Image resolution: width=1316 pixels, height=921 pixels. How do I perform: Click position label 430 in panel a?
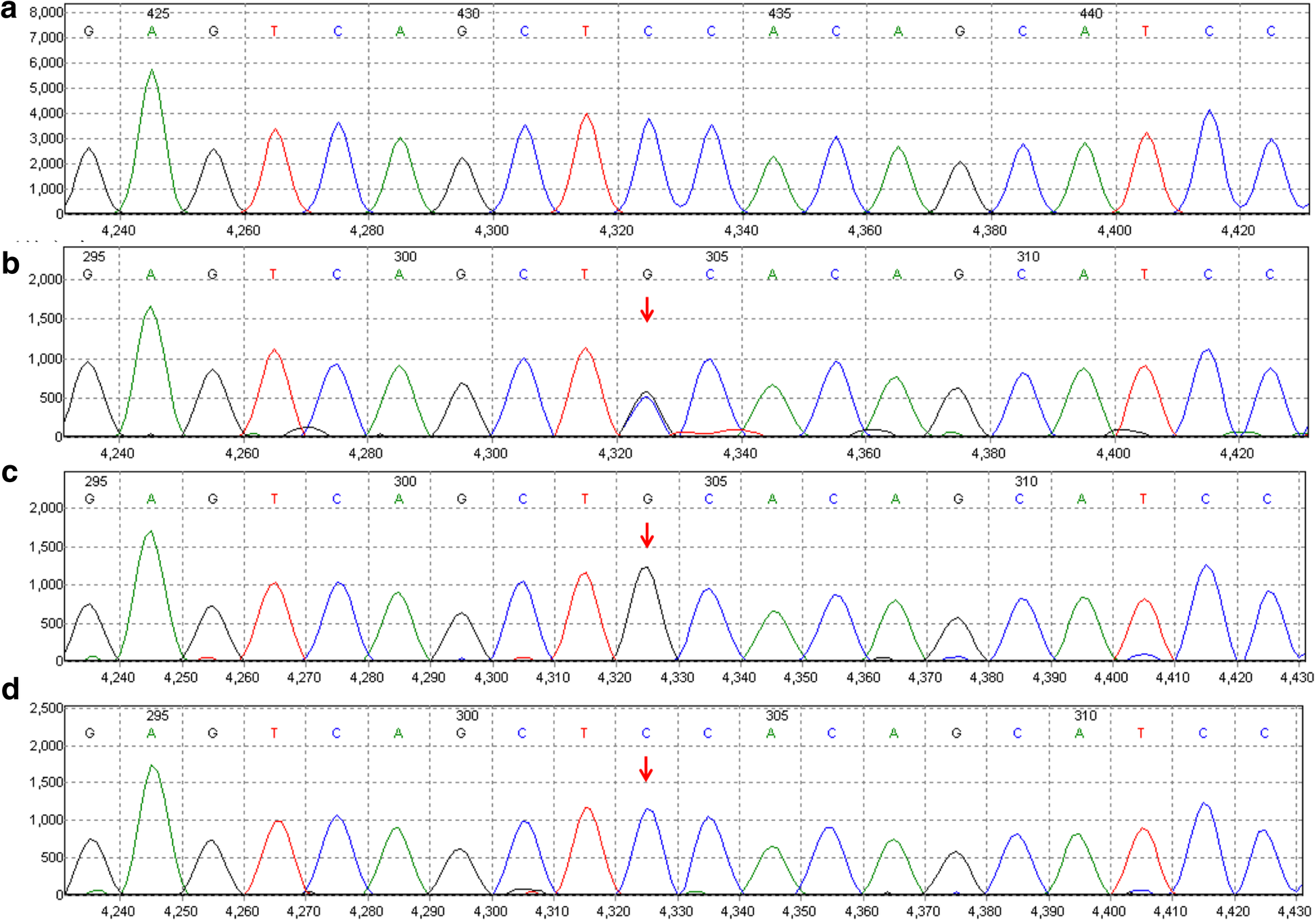pyautogui.click(x=468, y=14)
